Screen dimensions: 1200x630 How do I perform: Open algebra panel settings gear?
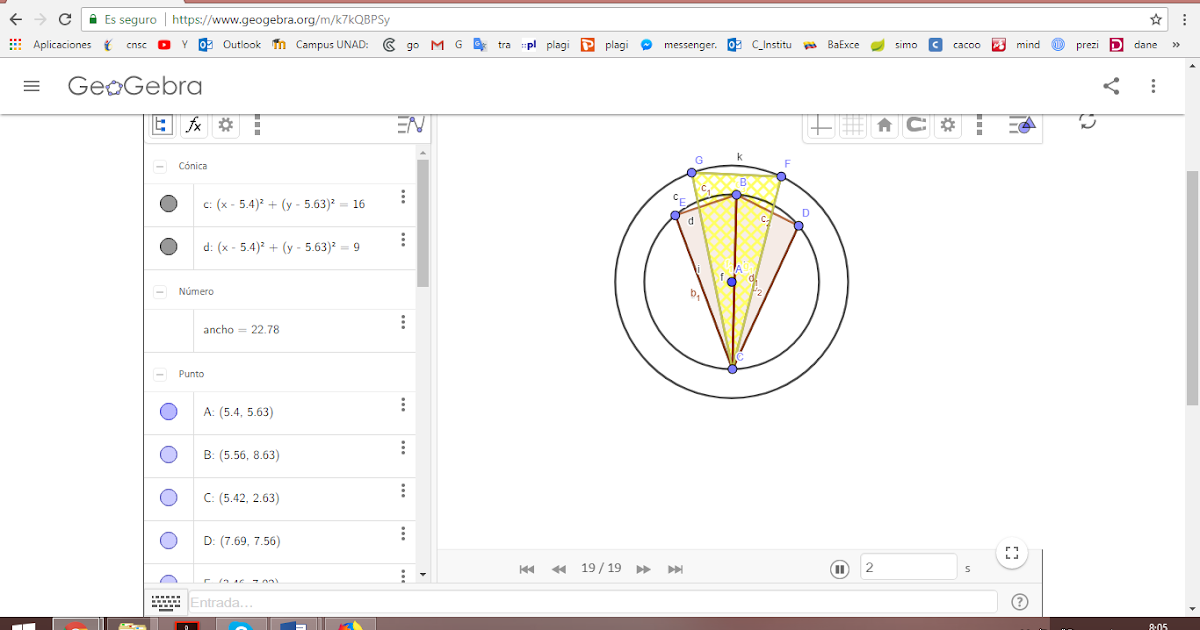(226, 125)
